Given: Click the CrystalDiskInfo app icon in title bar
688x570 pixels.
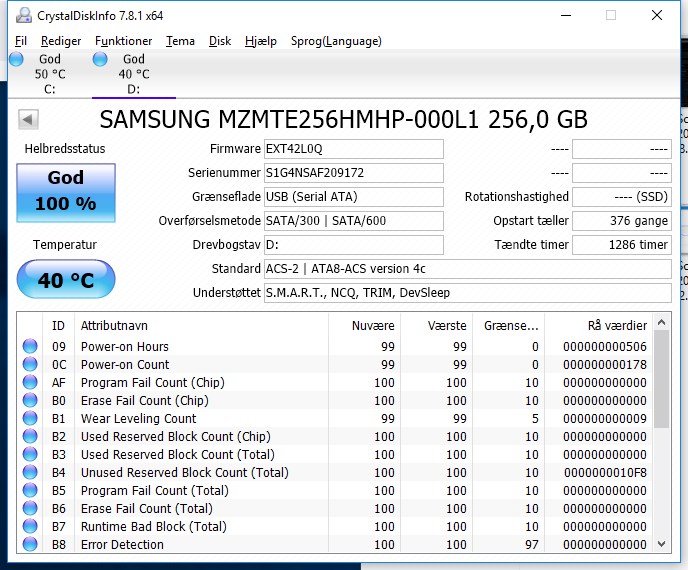Looking at the screenshot, I should click(x=24, y=15).
